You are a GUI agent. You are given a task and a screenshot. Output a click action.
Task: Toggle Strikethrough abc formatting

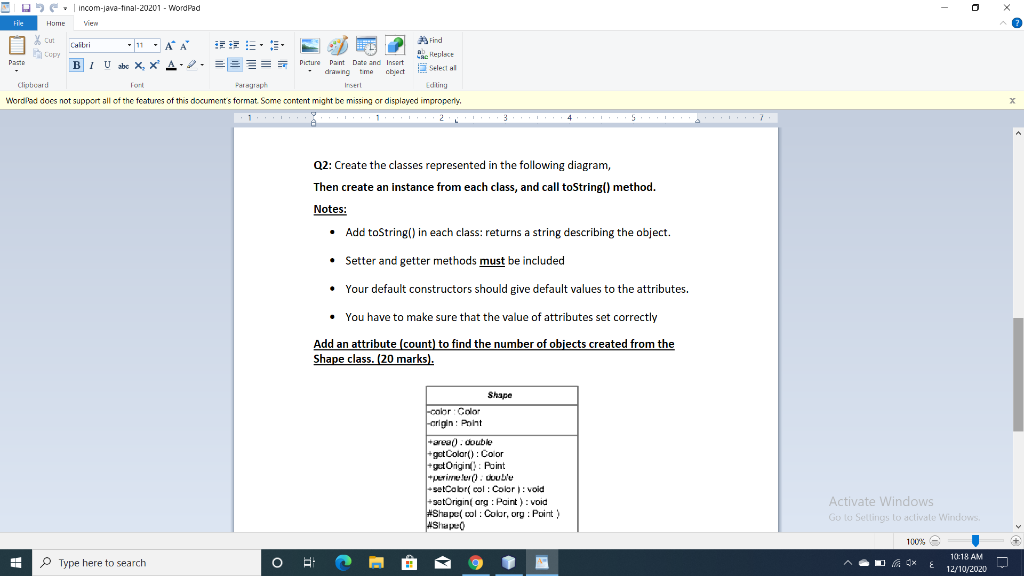coord(123,65)
